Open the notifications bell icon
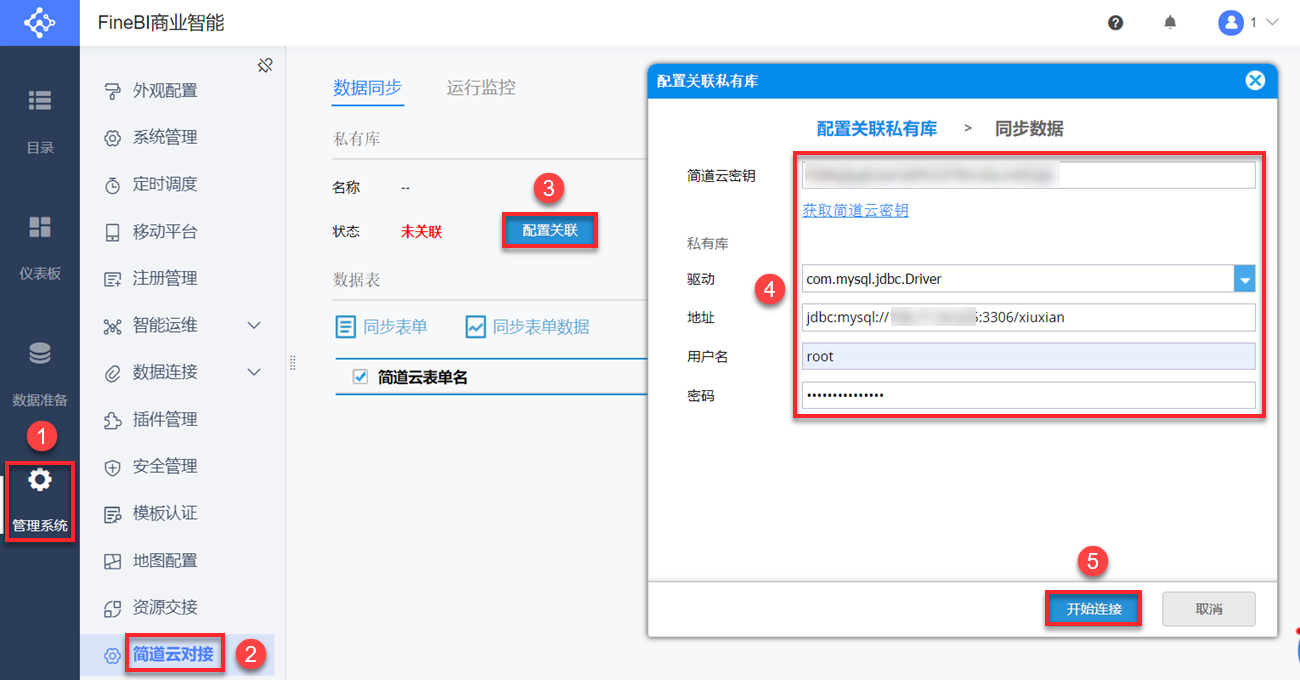This screenshot has height=680, width=1300. click(x=1170, y=22)
